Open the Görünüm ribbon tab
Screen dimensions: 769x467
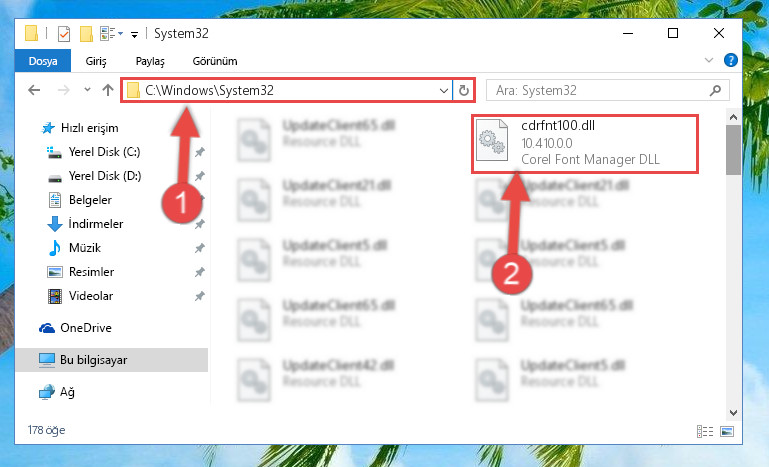(x=215, y=61)
